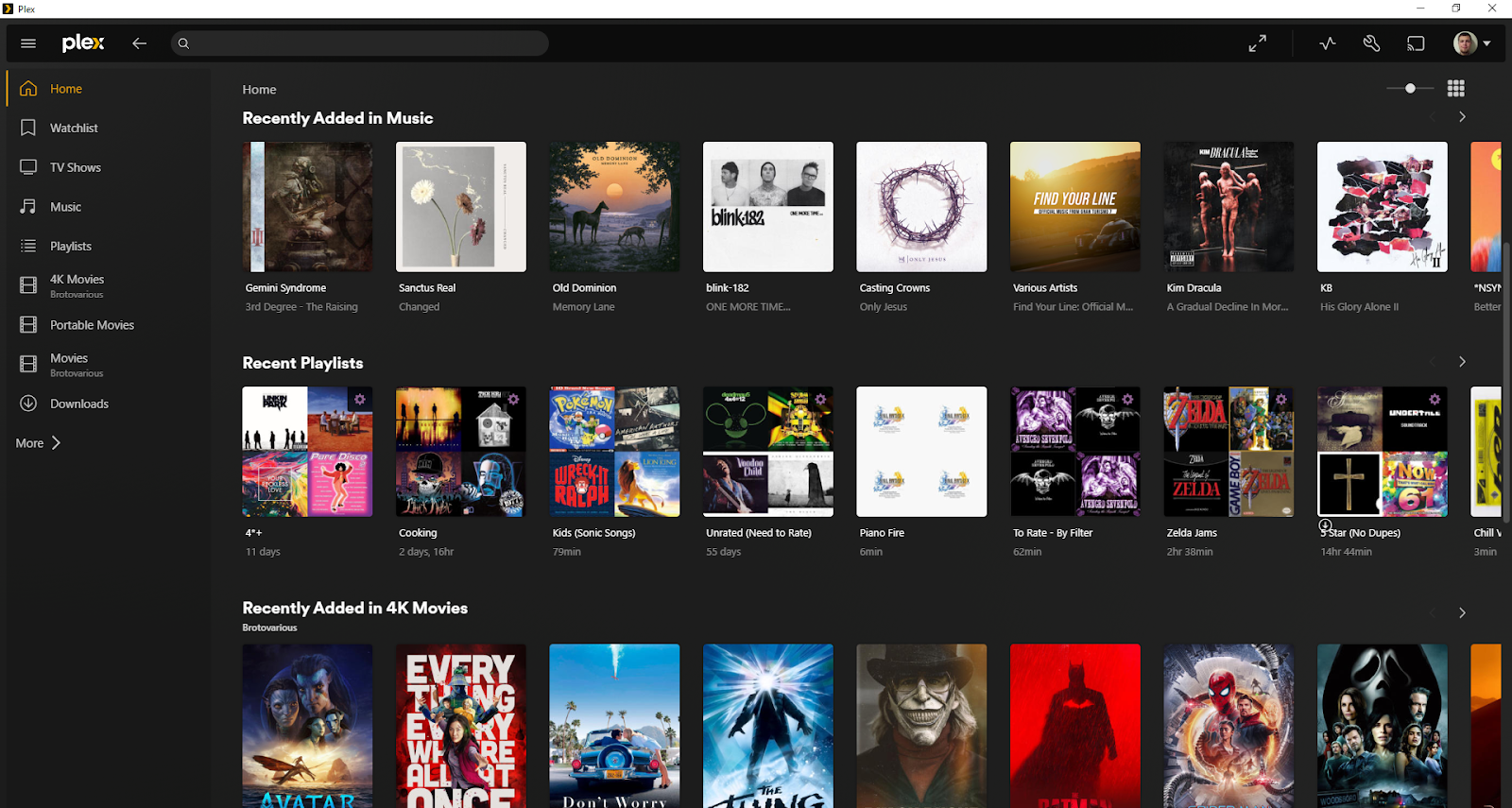Image resolution: width=1512 pixels, height=808 pixels.
Task: Open the Piano Fire playlist
Action: [921, 452]
